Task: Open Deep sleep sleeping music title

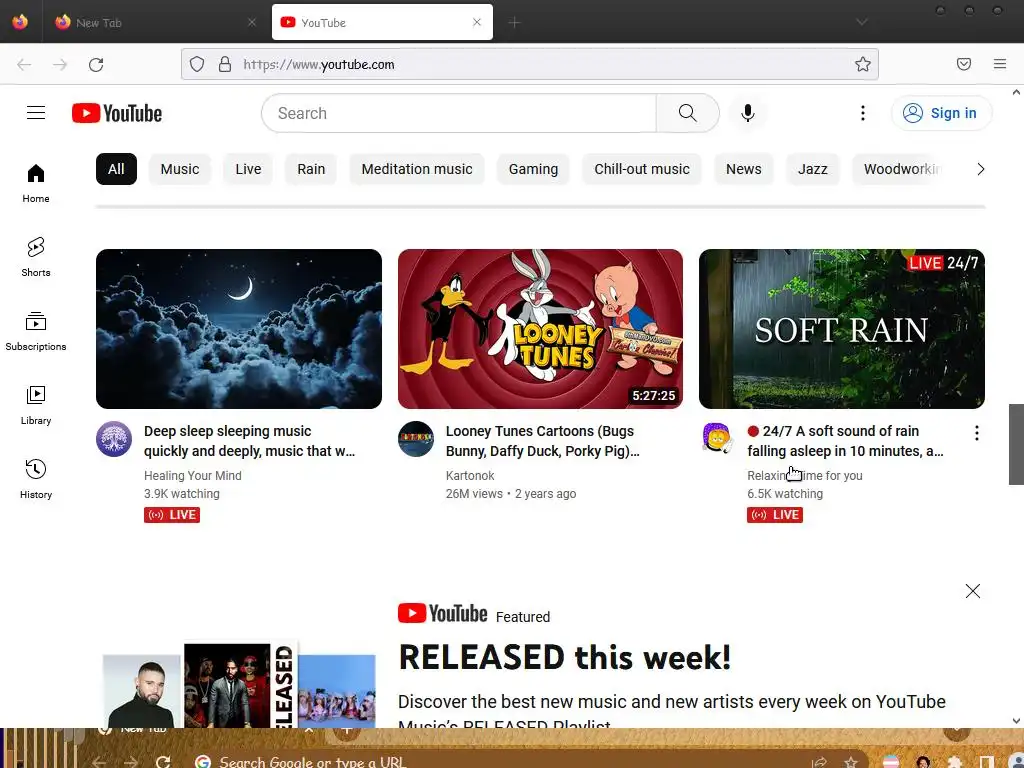Action: pyautogui.click(x=249, y=441)
